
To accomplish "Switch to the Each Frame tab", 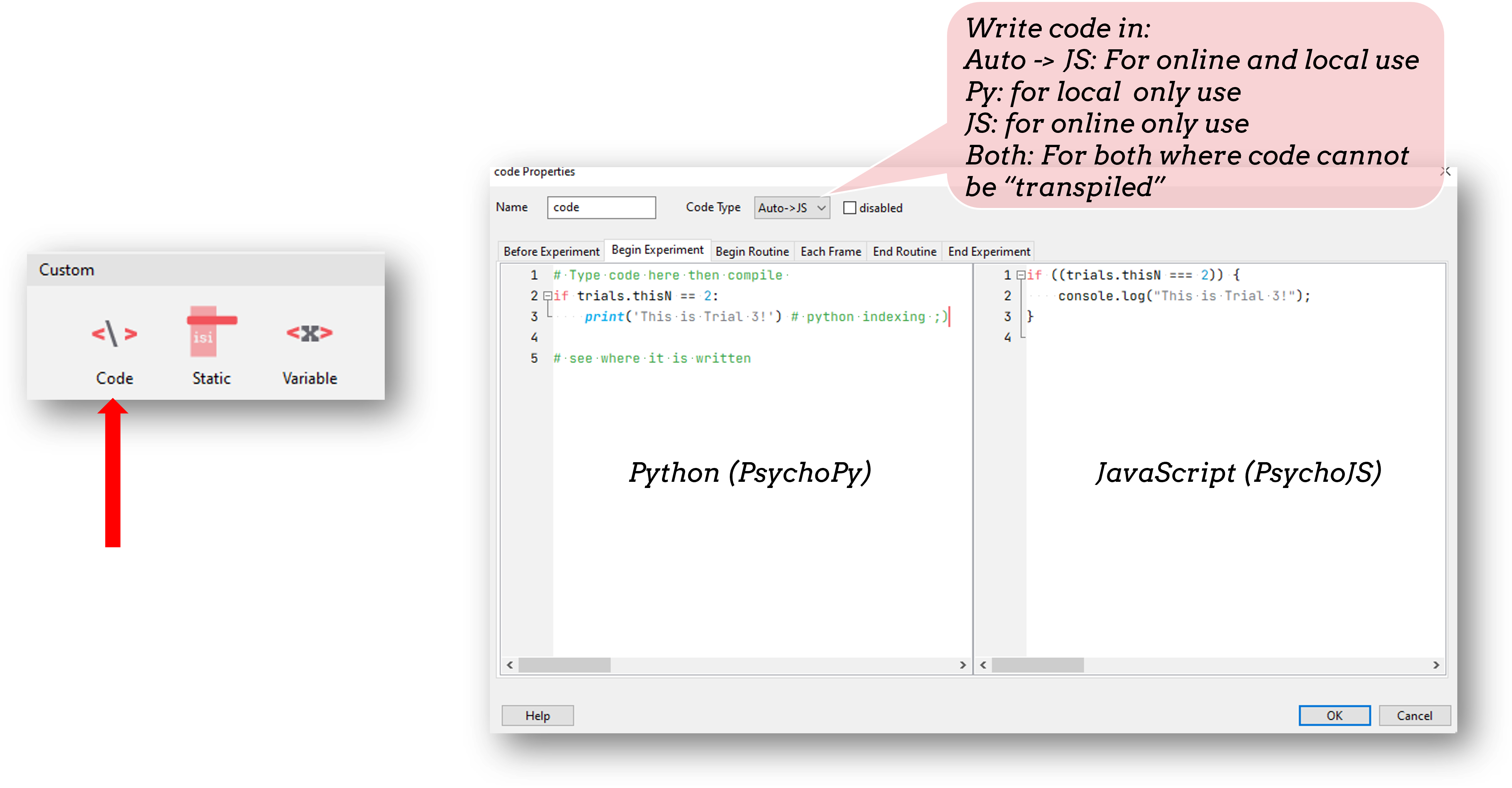I will click(x=831, y=251).
